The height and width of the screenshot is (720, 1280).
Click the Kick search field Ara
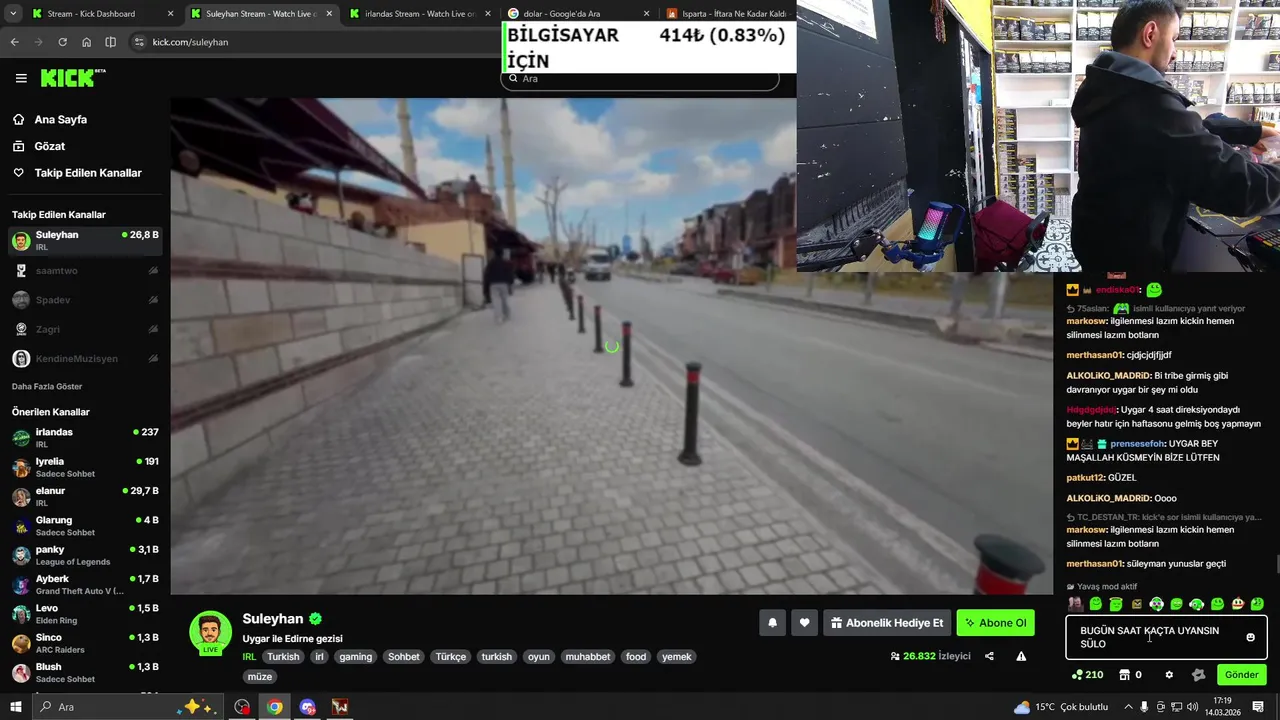tap(640, 78)
